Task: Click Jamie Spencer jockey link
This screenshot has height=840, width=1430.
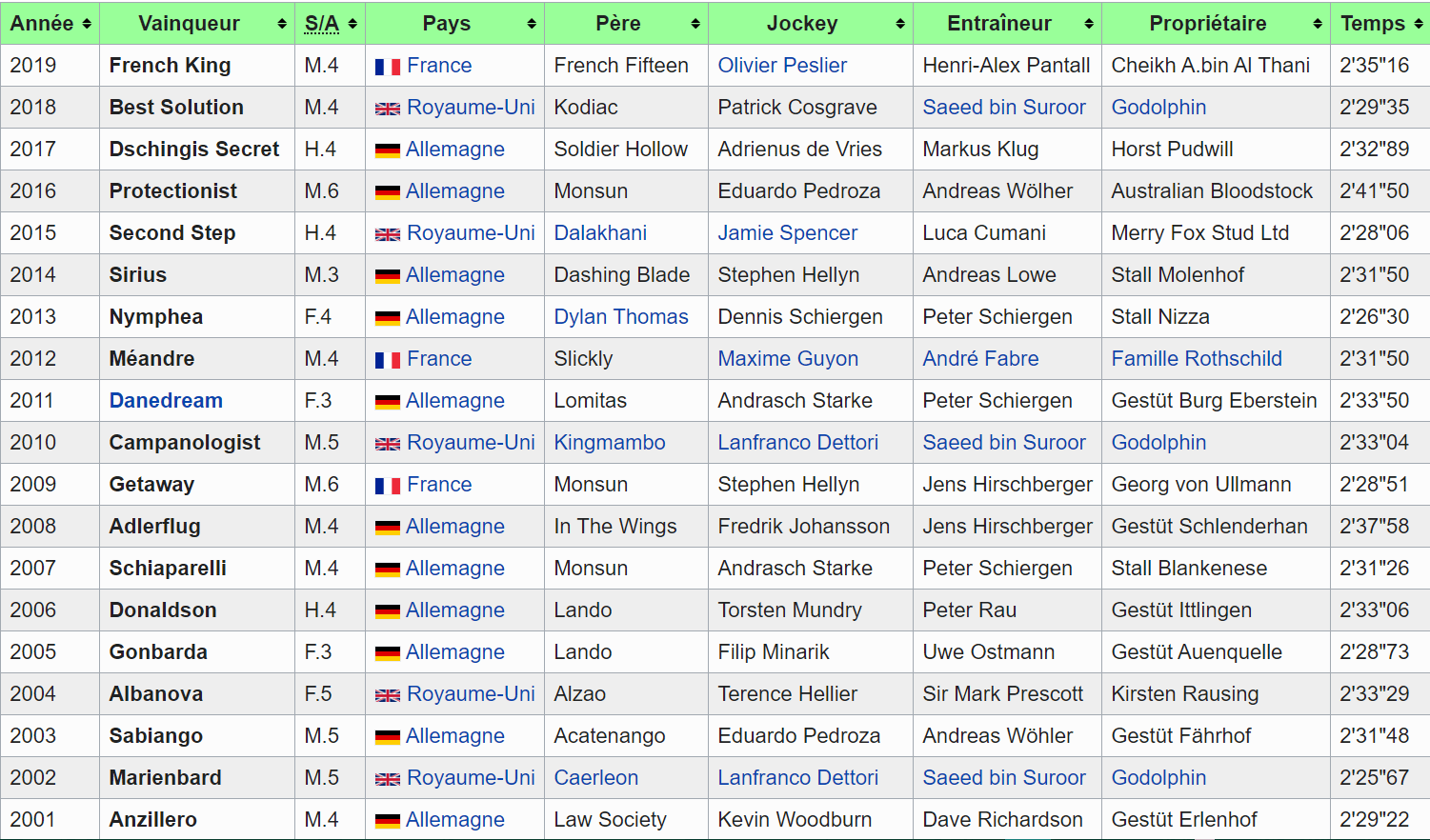Action: coord(787,233)
